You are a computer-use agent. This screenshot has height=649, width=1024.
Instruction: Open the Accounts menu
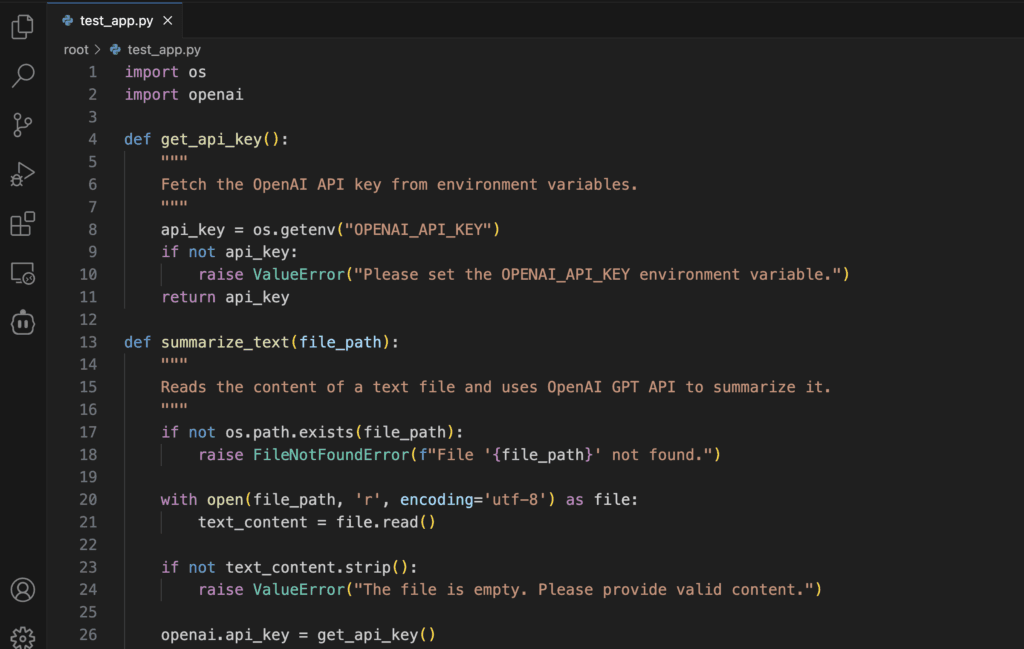point(23,590)
